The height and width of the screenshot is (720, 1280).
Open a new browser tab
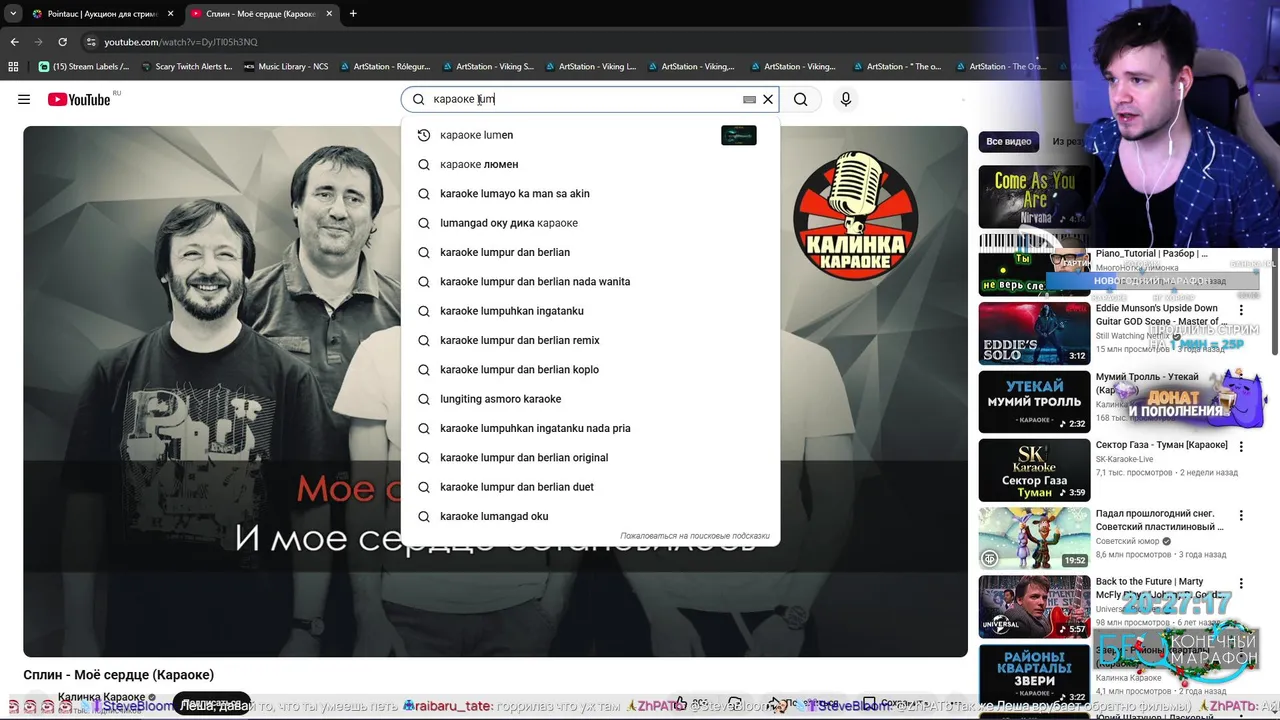click(x=353, y=14)
